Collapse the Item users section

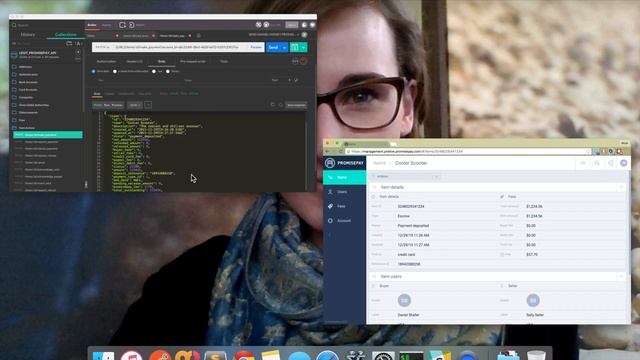click(x=621, y=277)
